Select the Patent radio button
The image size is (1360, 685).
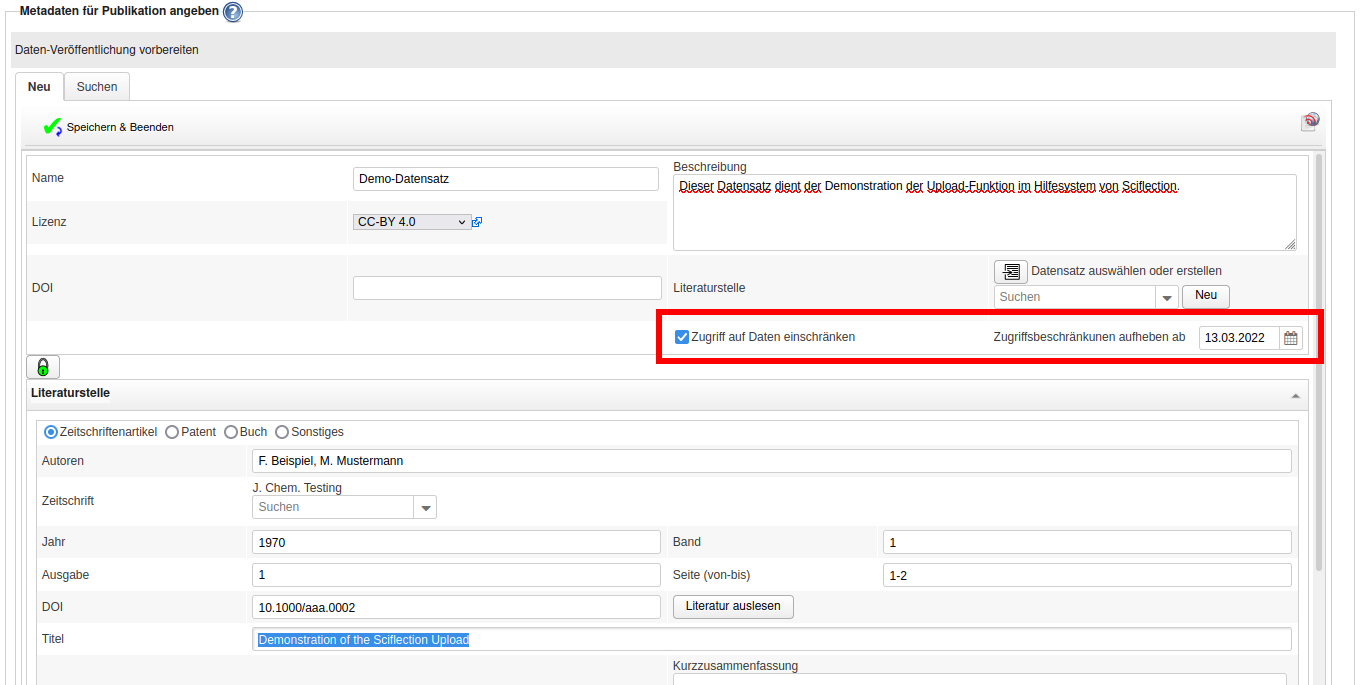(x=172, y=432)
